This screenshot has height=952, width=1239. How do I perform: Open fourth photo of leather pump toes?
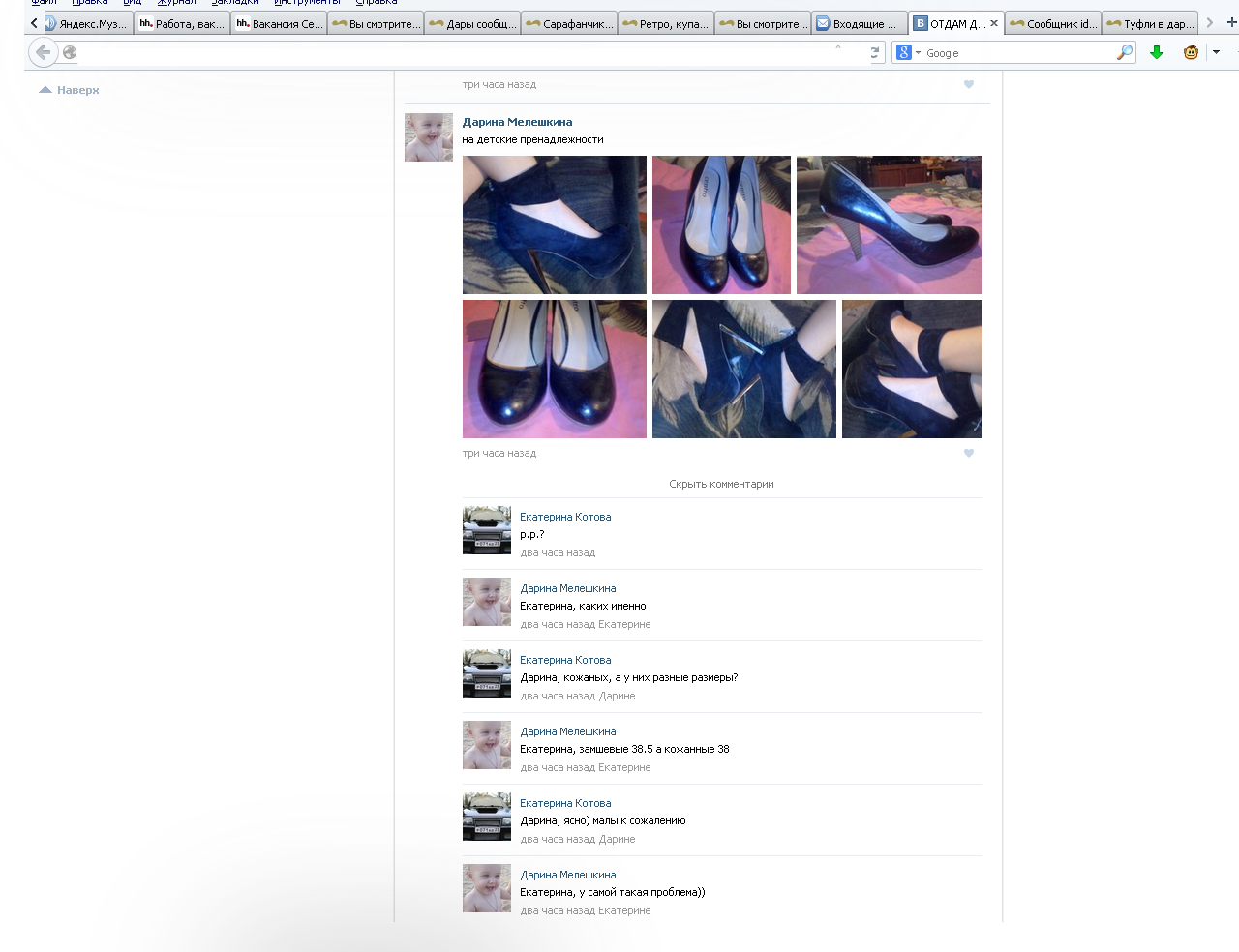pos(555,369)
